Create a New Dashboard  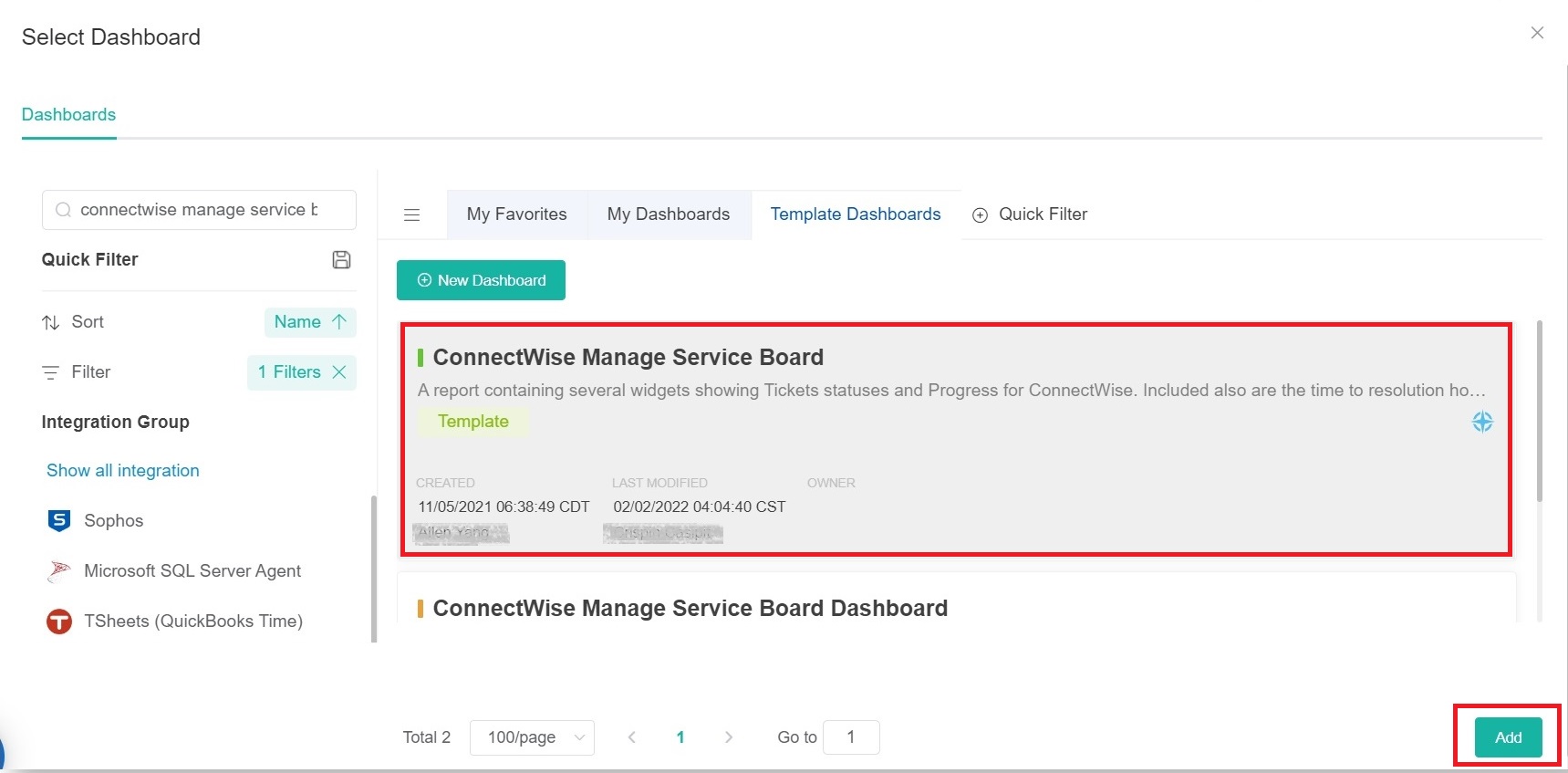click(481, 280)
